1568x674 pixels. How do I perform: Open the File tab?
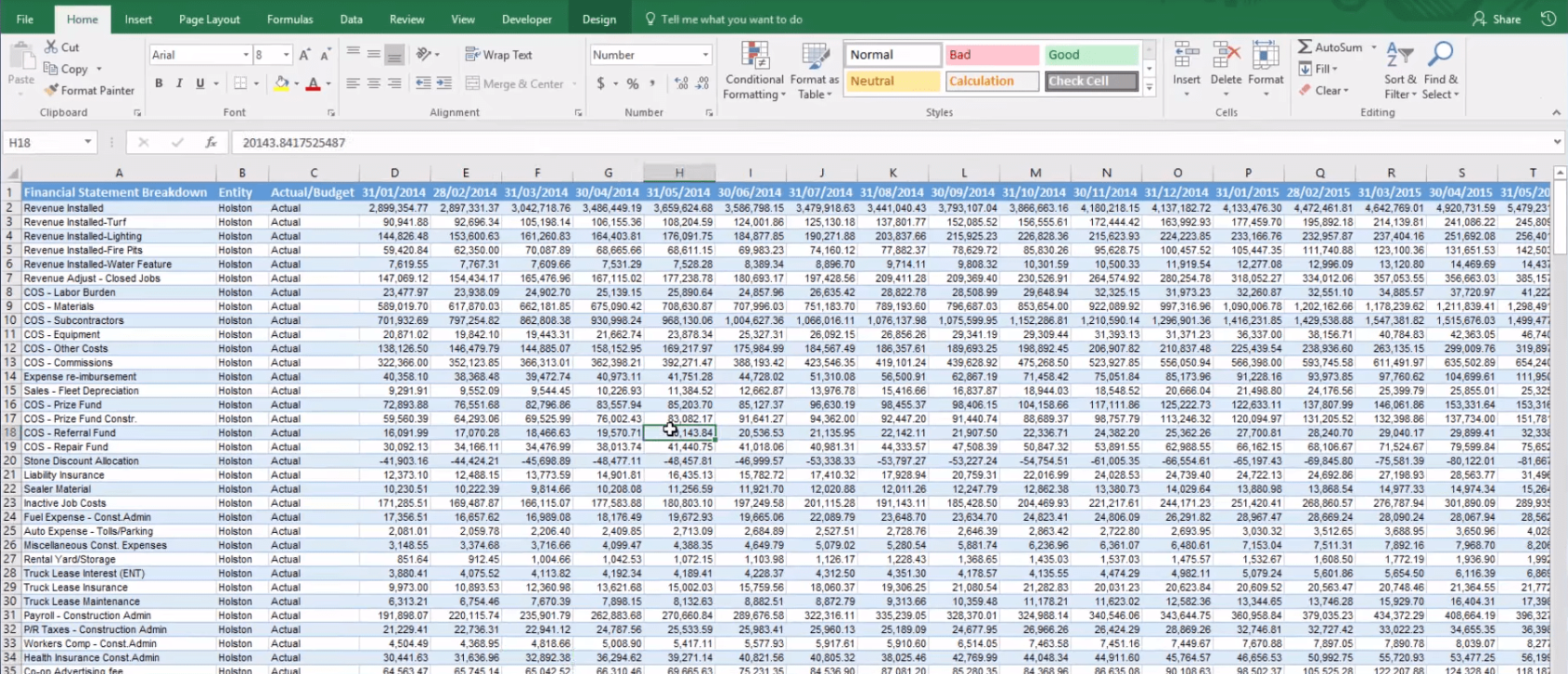pos(25,19)
